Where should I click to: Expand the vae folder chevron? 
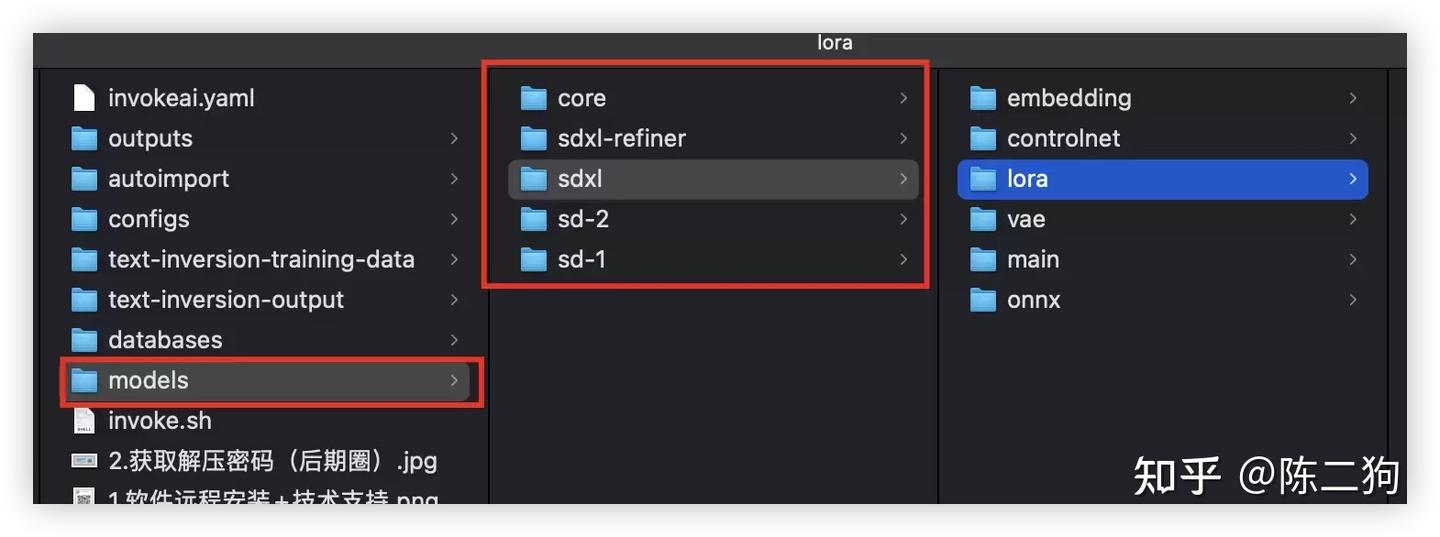(x=1352, y=219)
